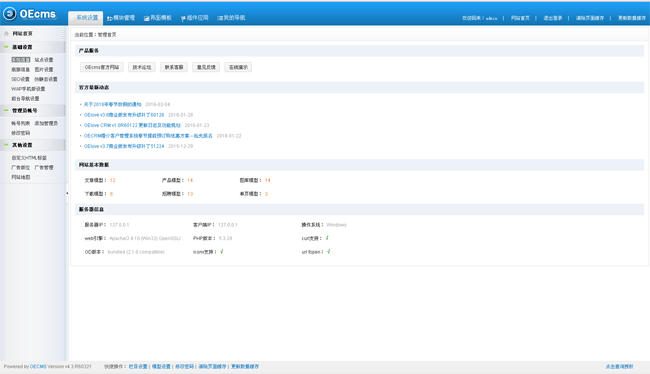
Task: Click the 在线演示 button
Action: (238, 67)
